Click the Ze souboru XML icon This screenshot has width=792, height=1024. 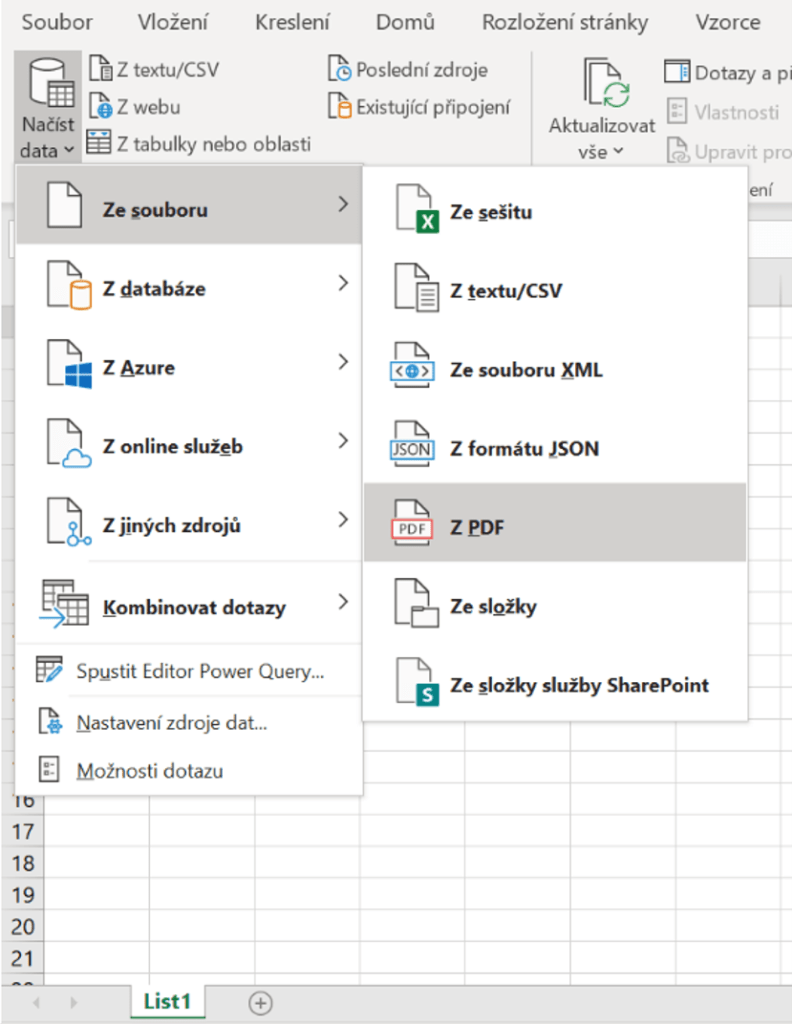412,369
